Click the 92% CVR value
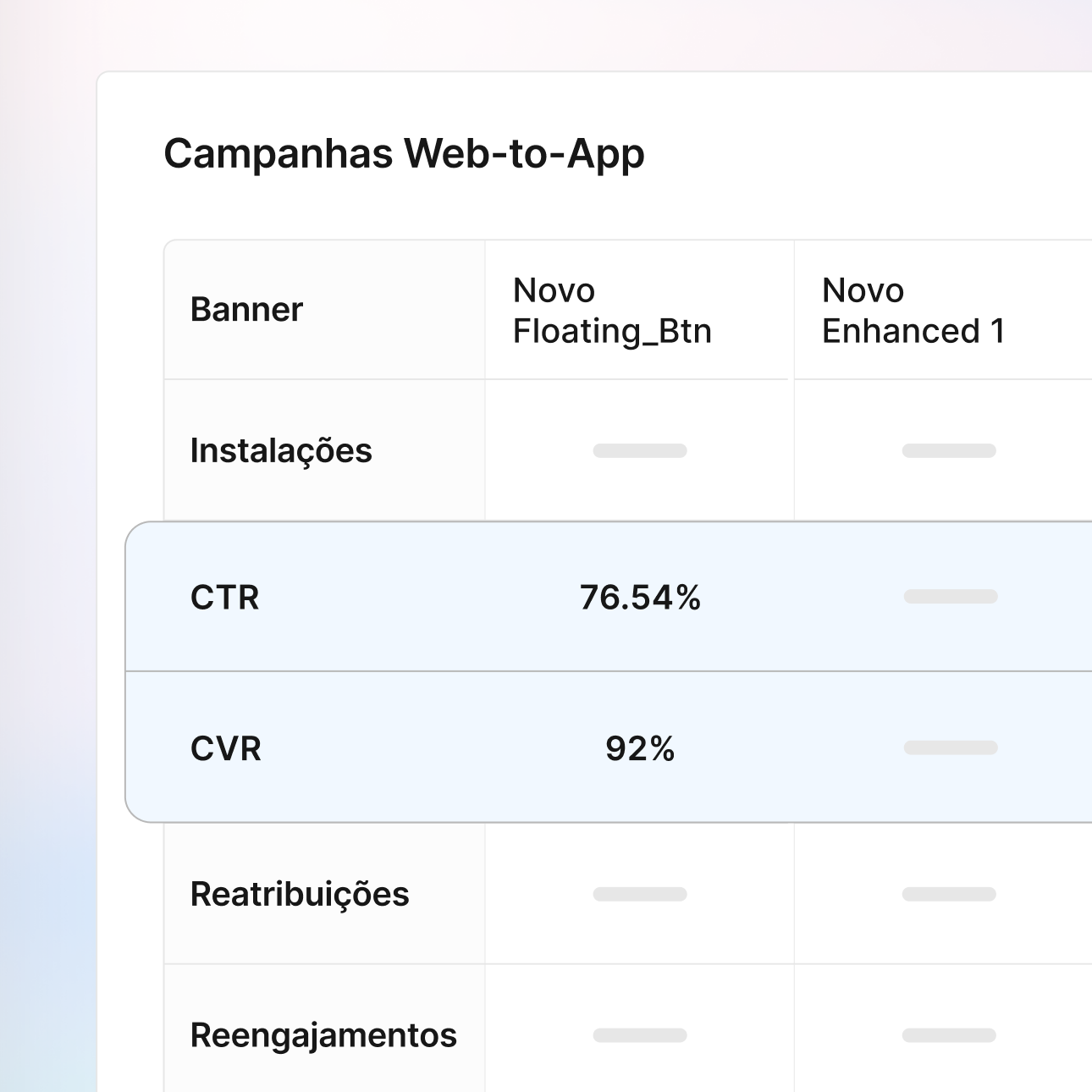This screenshot has width=1092, height=1092. [x=640, y=749]
